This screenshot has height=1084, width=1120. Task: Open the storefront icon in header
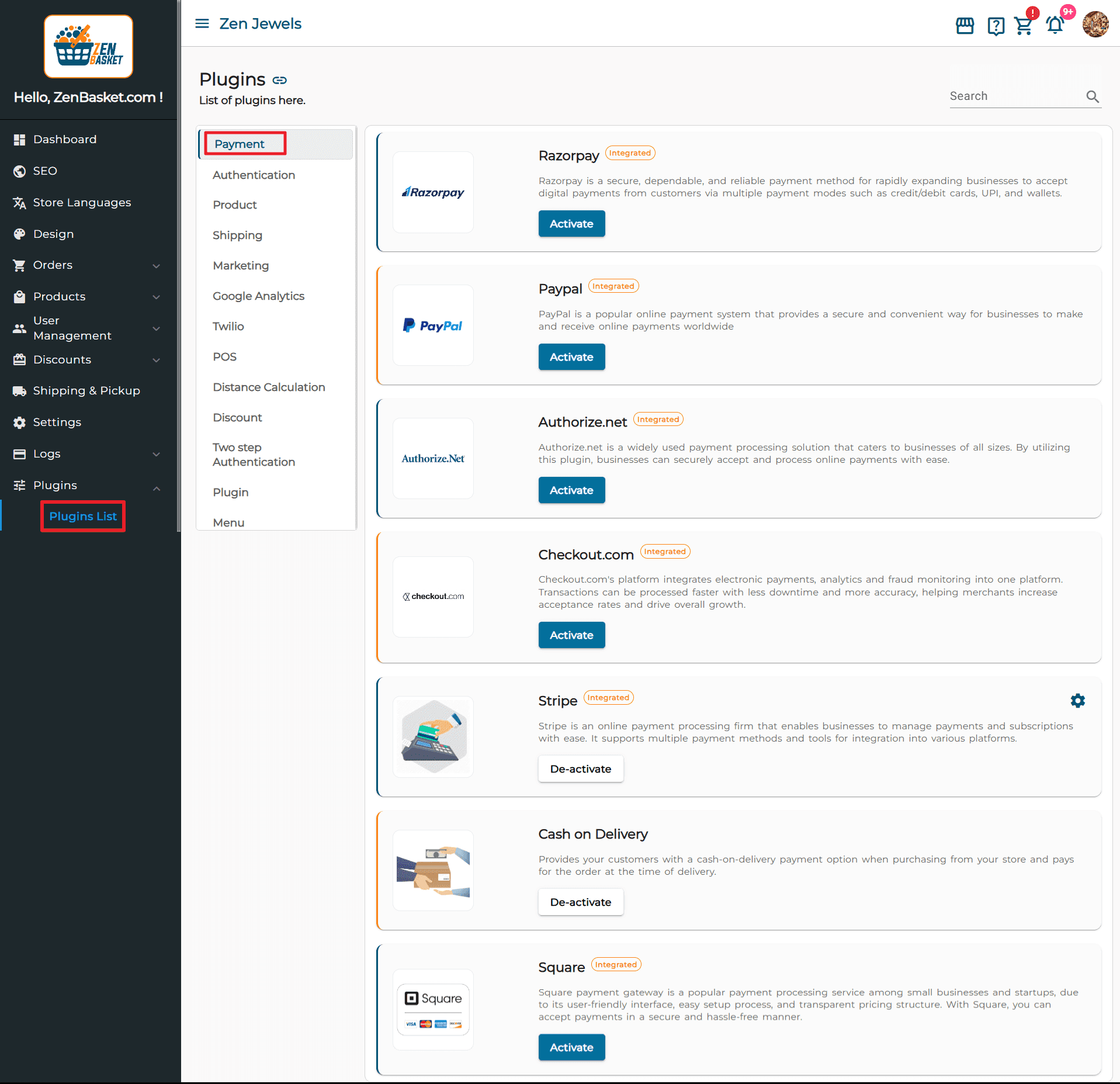tap(965, 26)
